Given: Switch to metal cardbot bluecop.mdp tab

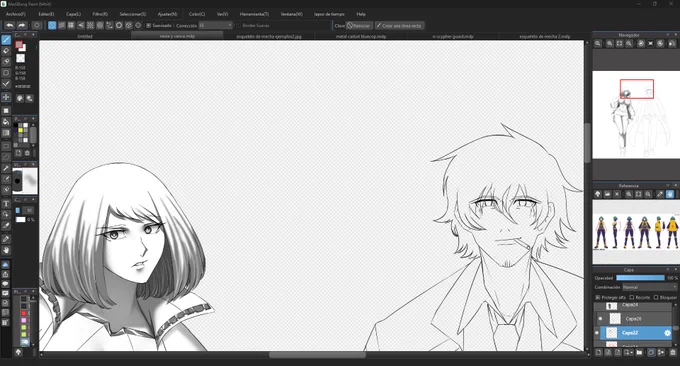Looking at the screenshot, I should [x=361, y=36].
